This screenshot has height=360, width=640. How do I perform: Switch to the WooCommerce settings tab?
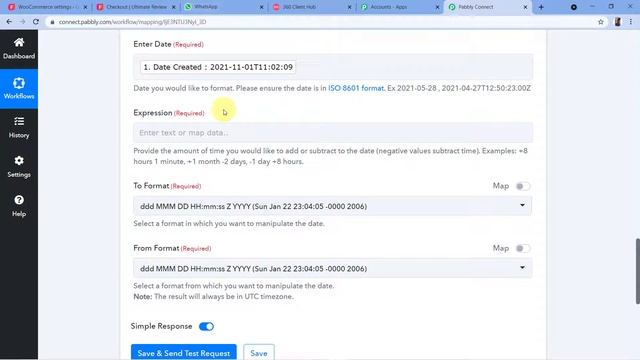48,7
